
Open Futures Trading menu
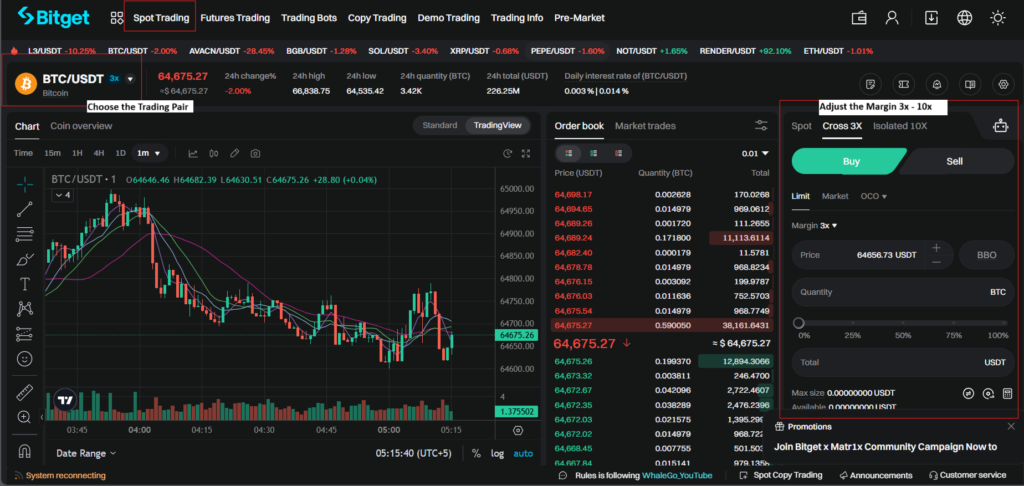coord(235,18)
